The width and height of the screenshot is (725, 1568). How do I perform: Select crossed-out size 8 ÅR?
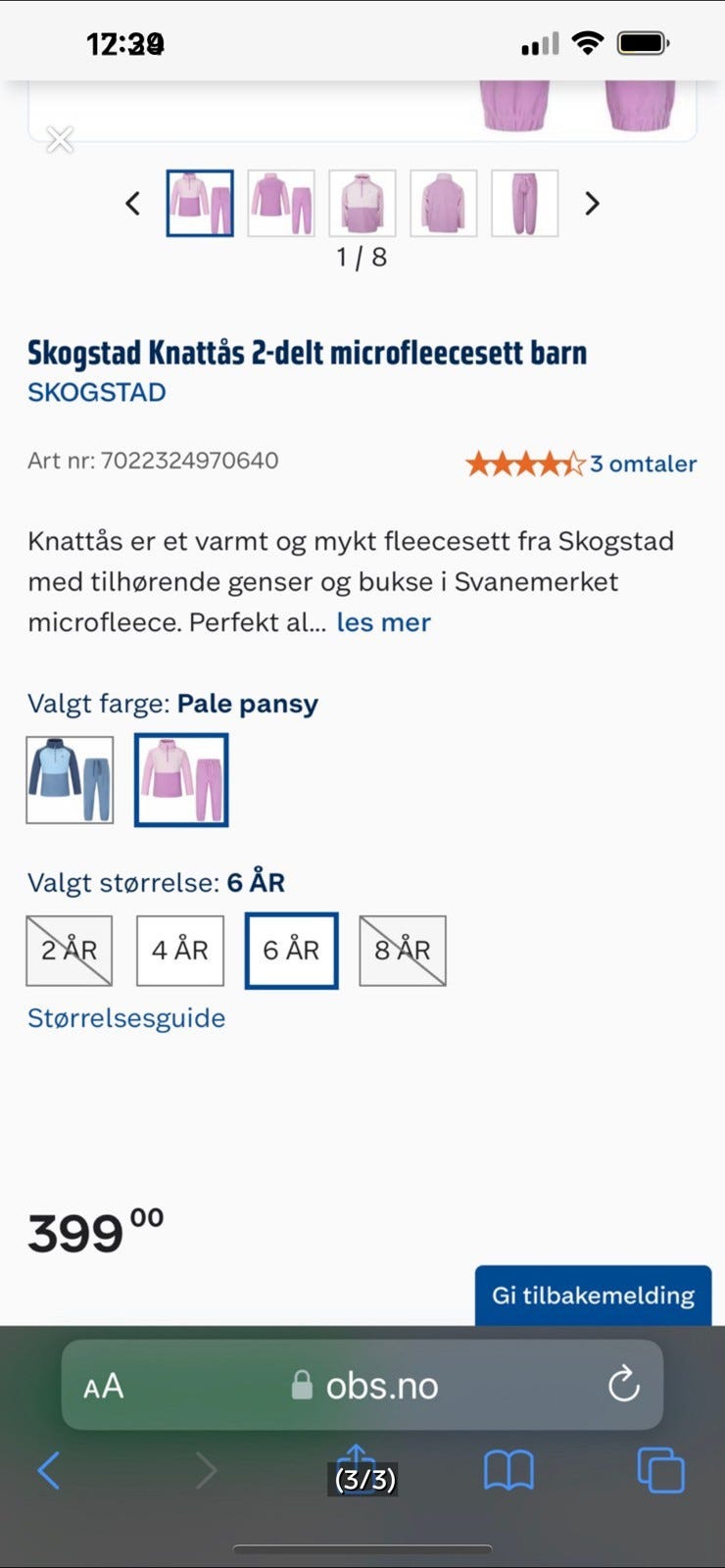(403, 950)
